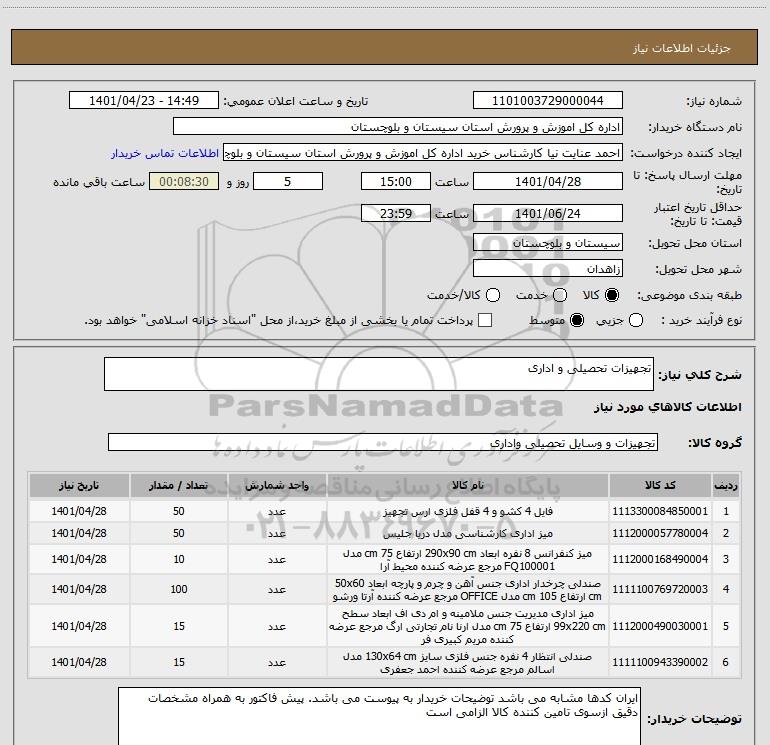Choose the جزیی purchase process option
The height and width of the screenshot is (745, 770).
click(635, 320)
